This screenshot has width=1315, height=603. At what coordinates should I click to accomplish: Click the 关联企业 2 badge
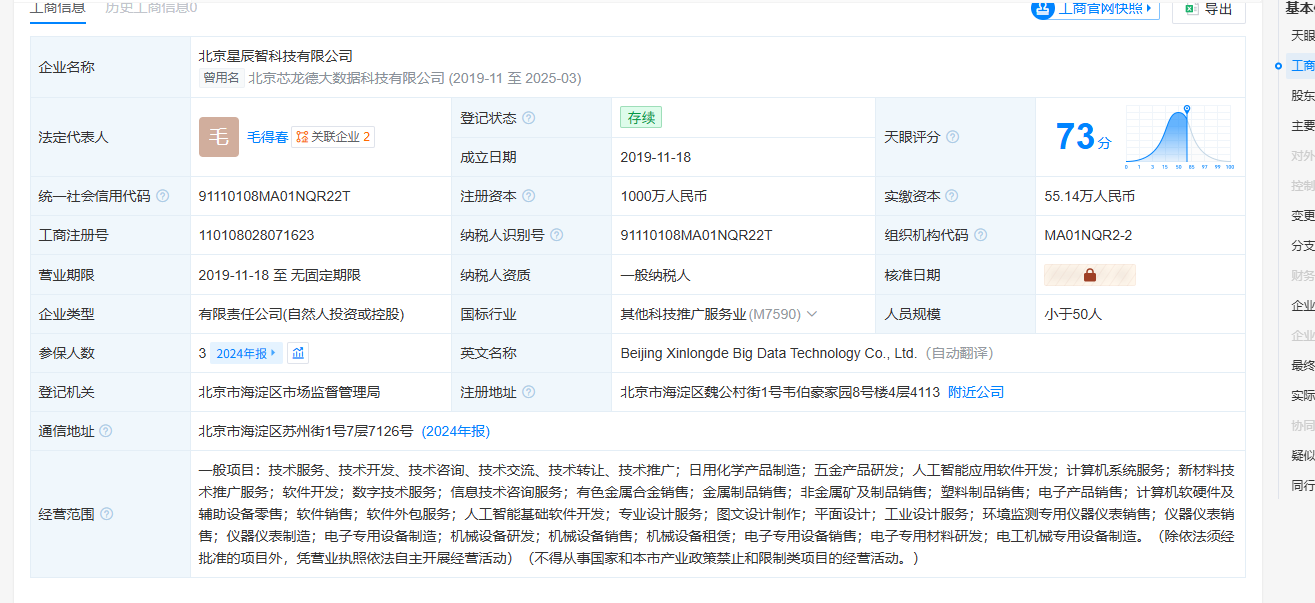[333, 137]
